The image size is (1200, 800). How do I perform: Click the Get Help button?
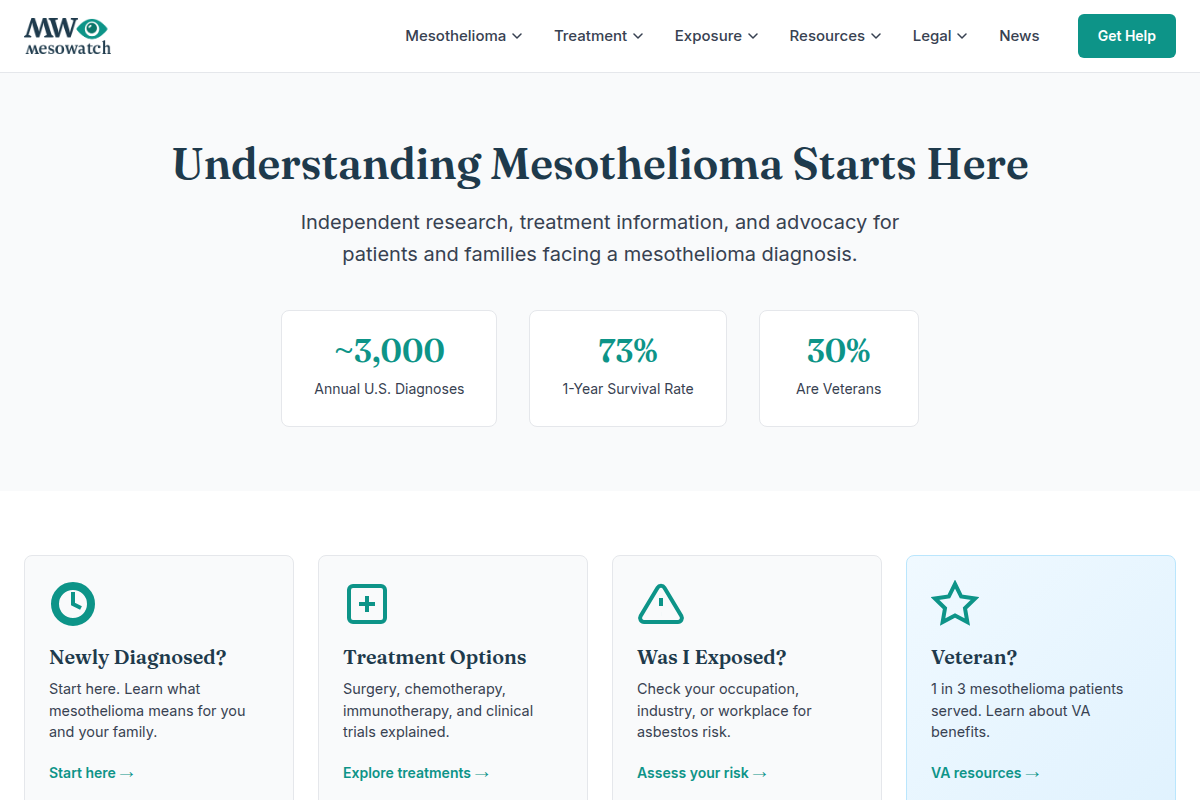1126,35
